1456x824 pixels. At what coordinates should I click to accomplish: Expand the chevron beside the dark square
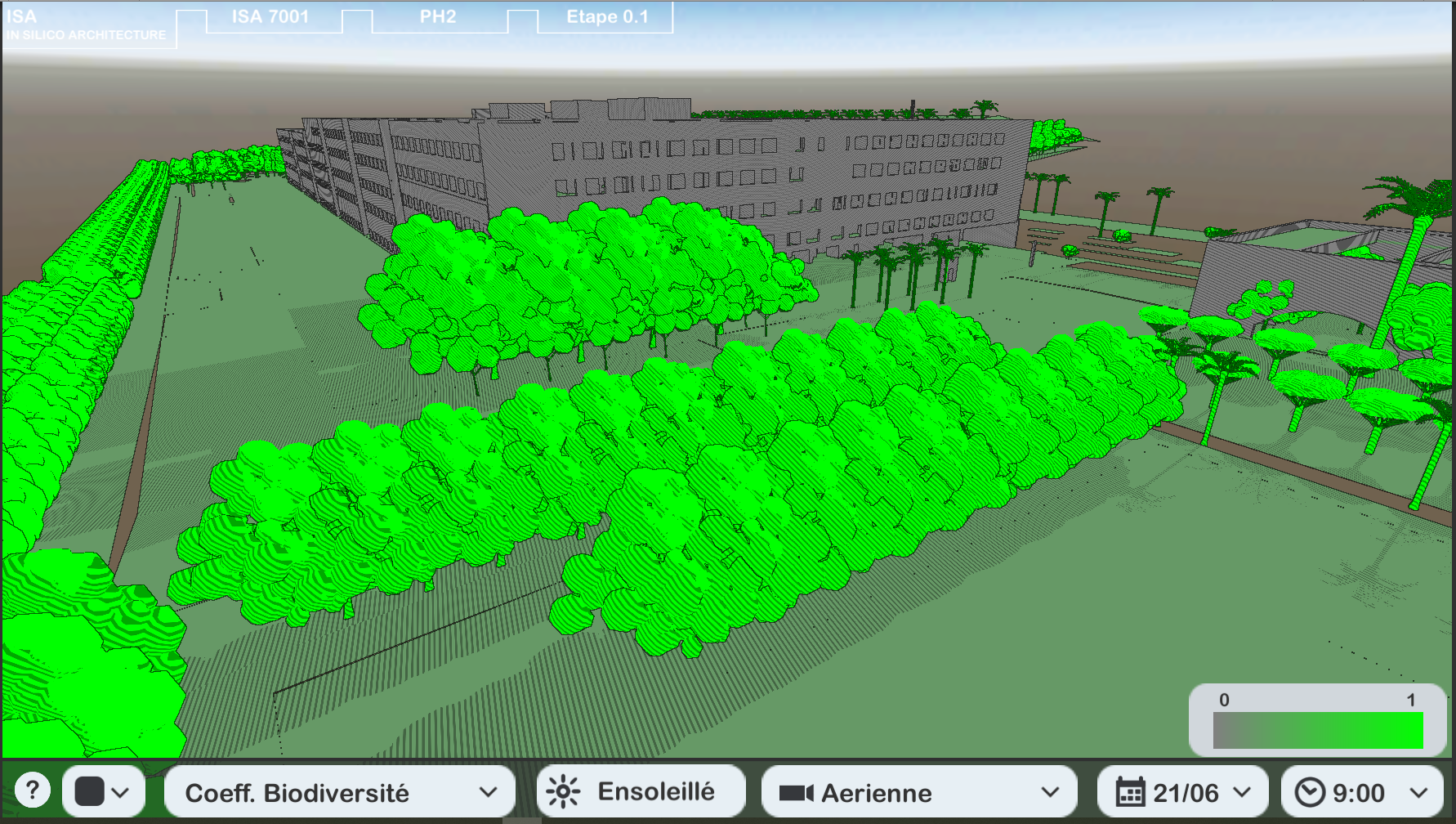click(x=121, y=792)
